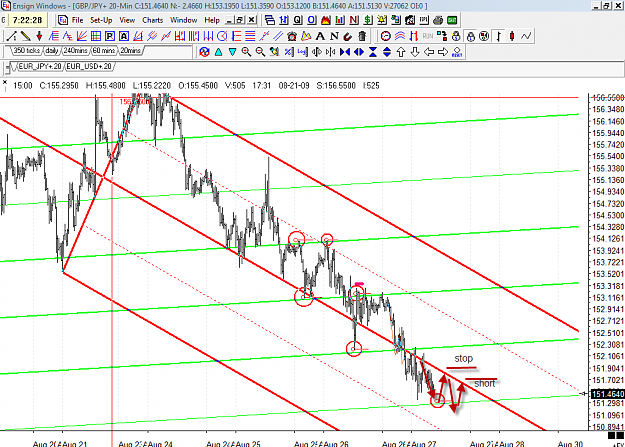Toggle the percent scale button
Viewport: 625px width, 447px height.
[x=289, y=52]
